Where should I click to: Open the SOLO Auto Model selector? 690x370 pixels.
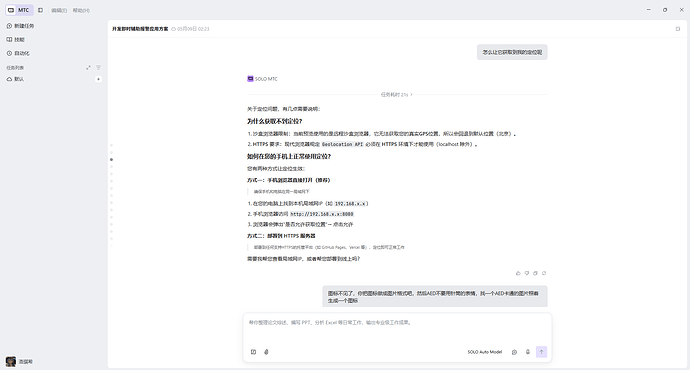coord(484,352)
